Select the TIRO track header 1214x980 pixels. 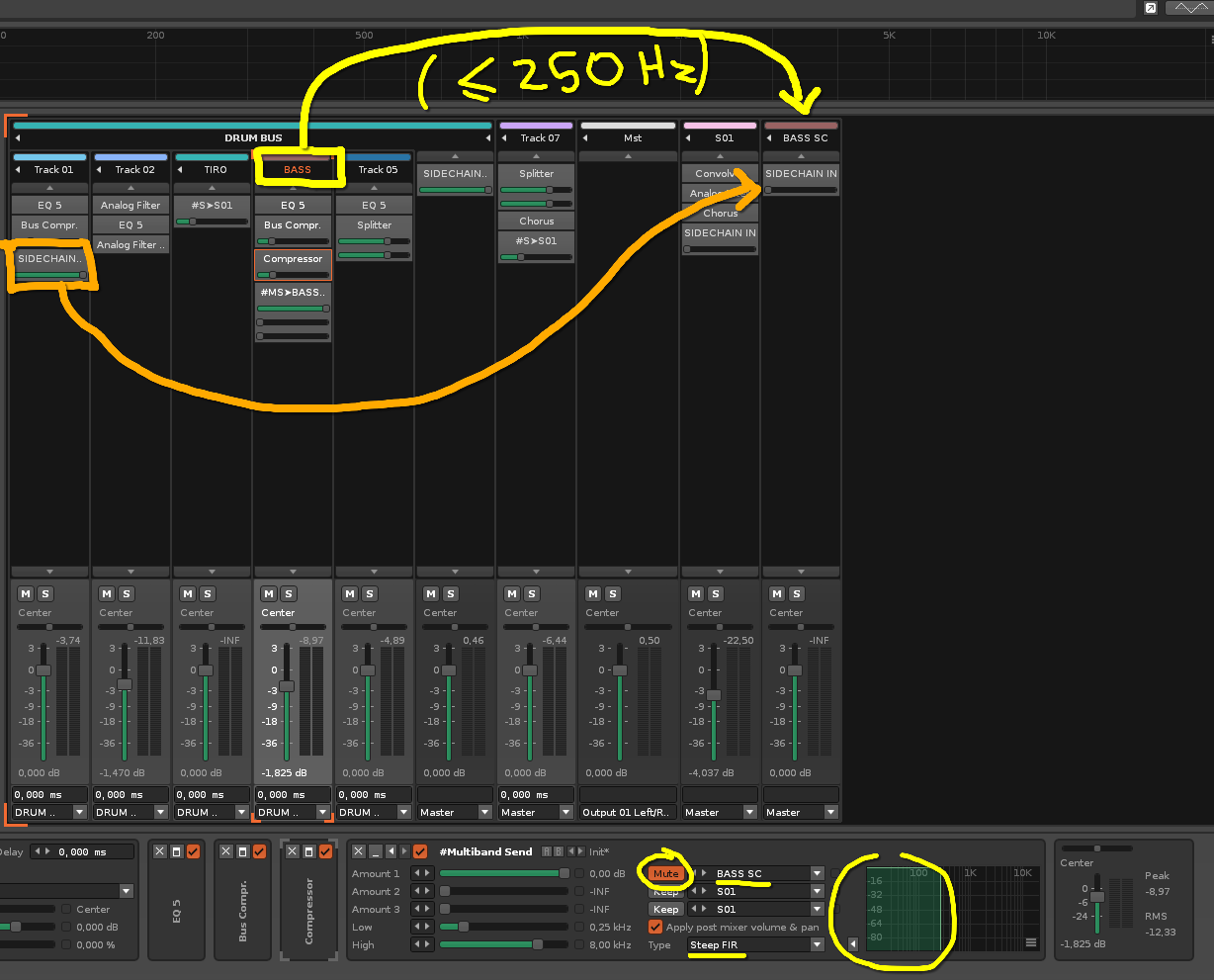[216, 170]
